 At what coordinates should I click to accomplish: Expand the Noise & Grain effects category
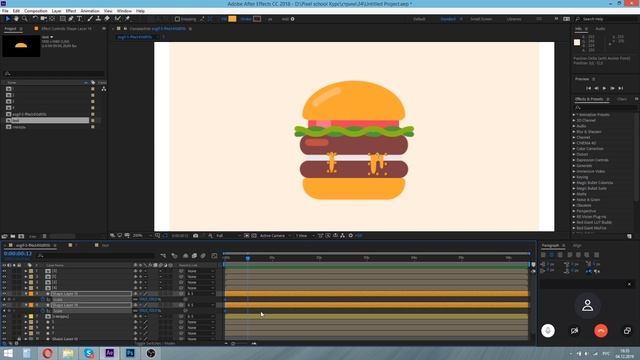574,200
